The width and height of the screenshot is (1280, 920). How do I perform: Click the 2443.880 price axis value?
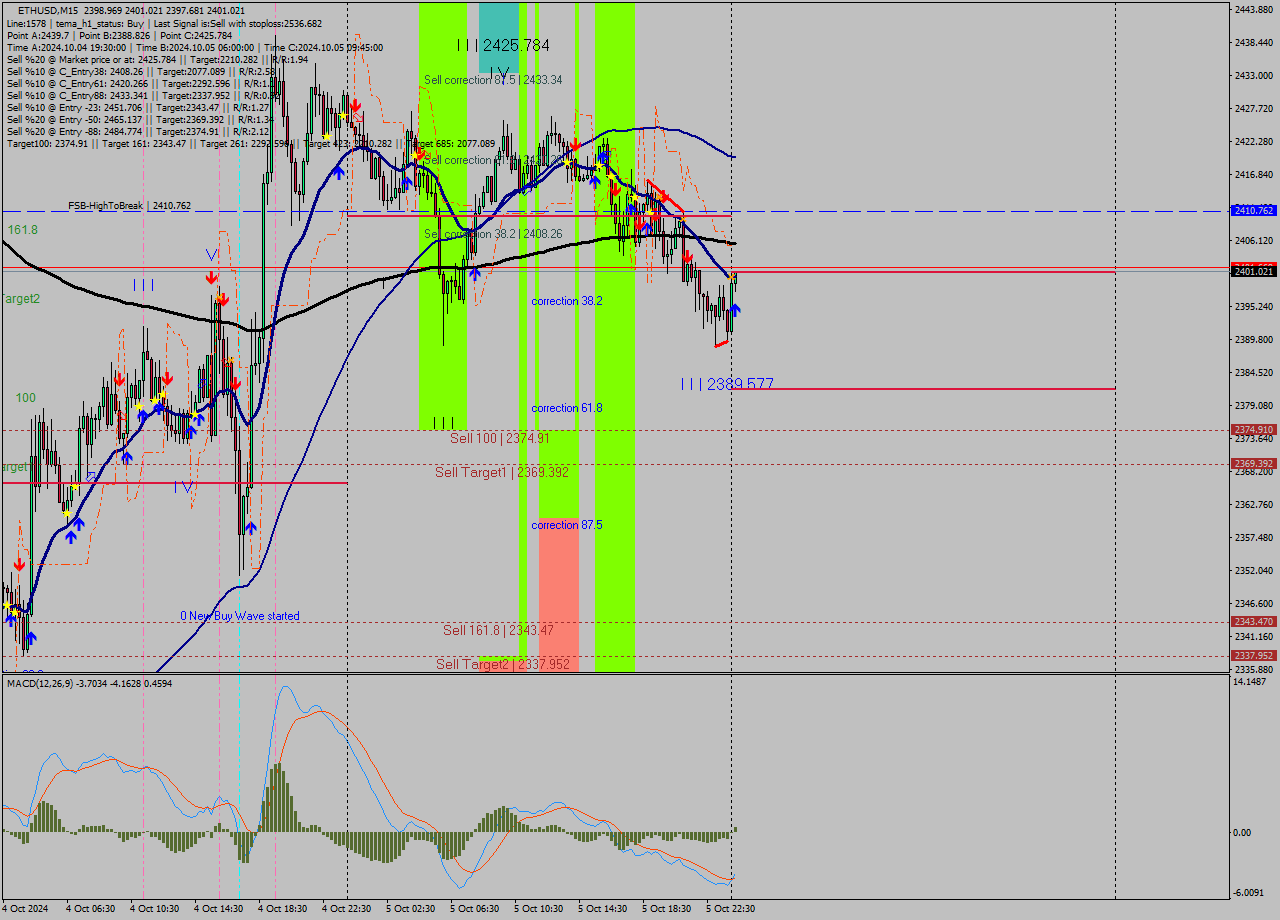pyautogui.click(x=1254, y=10)
